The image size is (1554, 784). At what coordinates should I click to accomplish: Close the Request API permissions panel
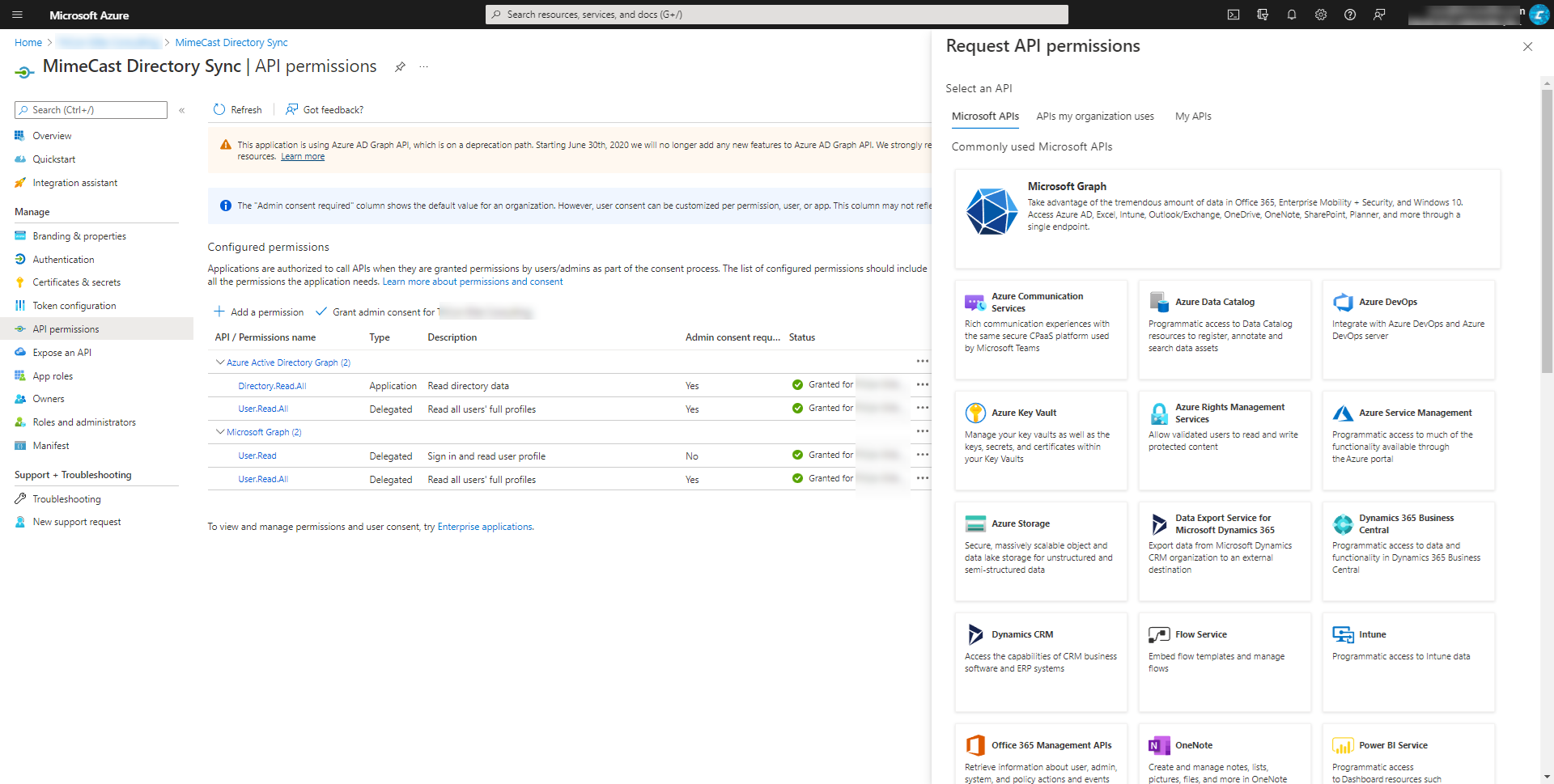click(1527, 47)
